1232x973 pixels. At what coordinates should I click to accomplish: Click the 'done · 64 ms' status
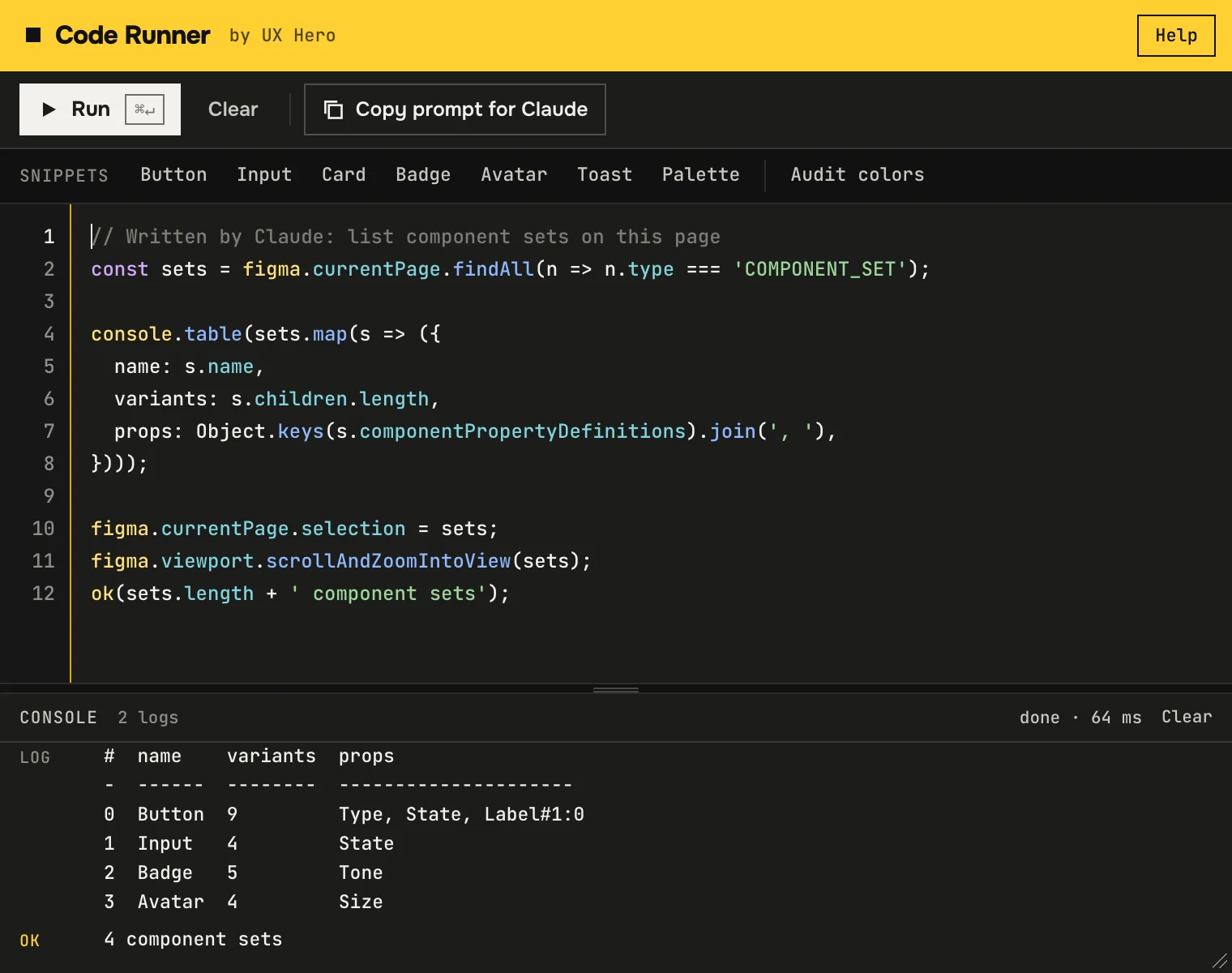click(x=1080, y=718)
